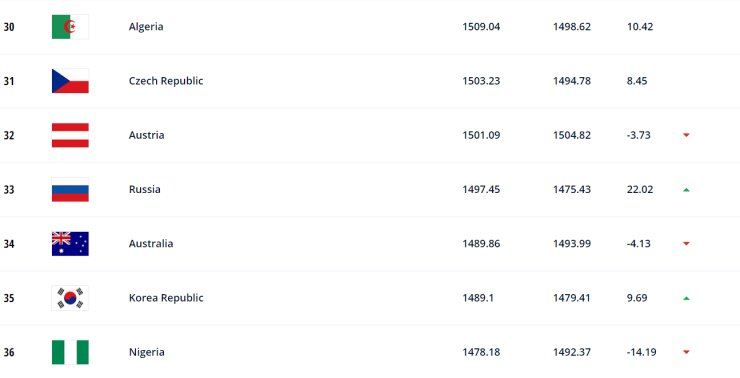740x378 pixels.
Task: Click Nigeria's red down arrow indicator
Action: (x=686, y=352)
